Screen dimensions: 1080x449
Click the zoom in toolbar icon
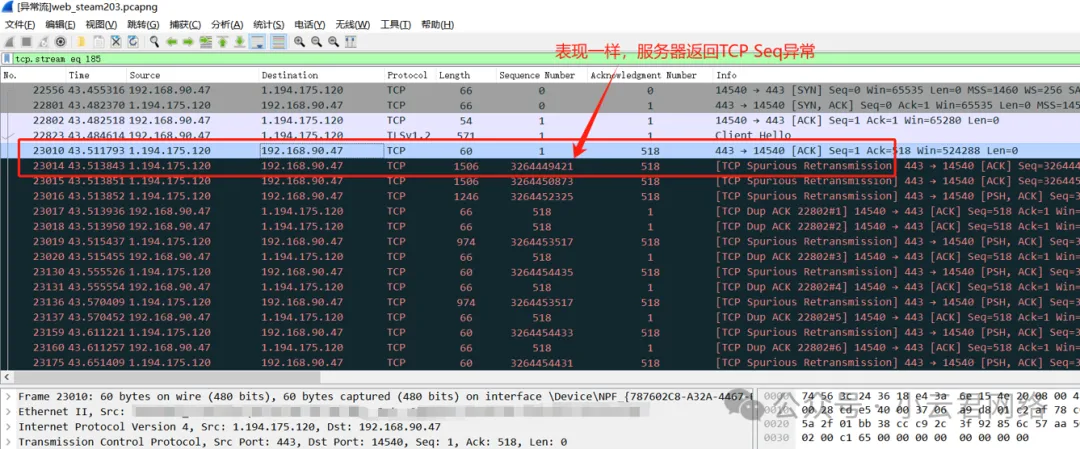299,42
